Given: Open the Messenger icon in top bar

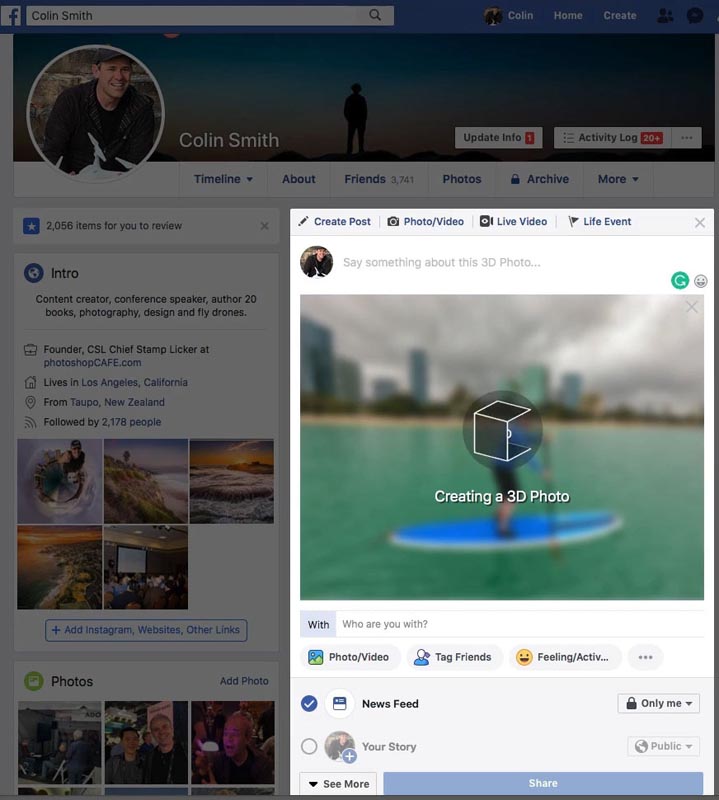Looking at the screenshot, I should point(695,16).
